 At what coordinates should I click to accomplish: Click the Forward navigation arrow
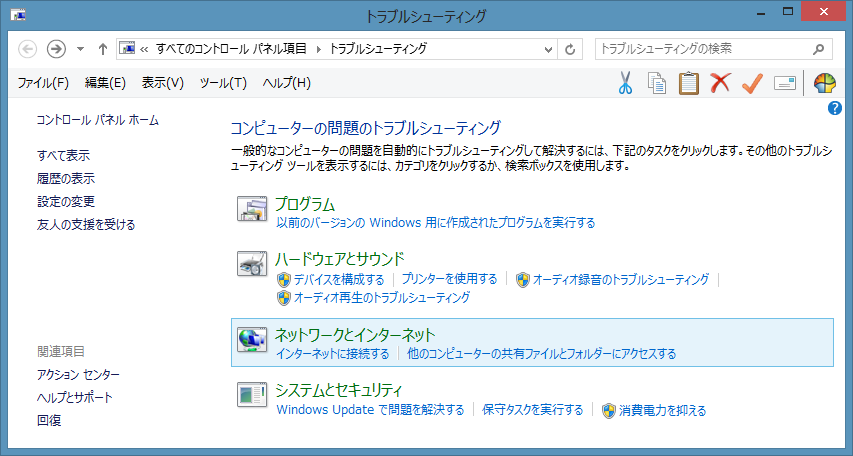pyautogui.click(x=56, y=49)
